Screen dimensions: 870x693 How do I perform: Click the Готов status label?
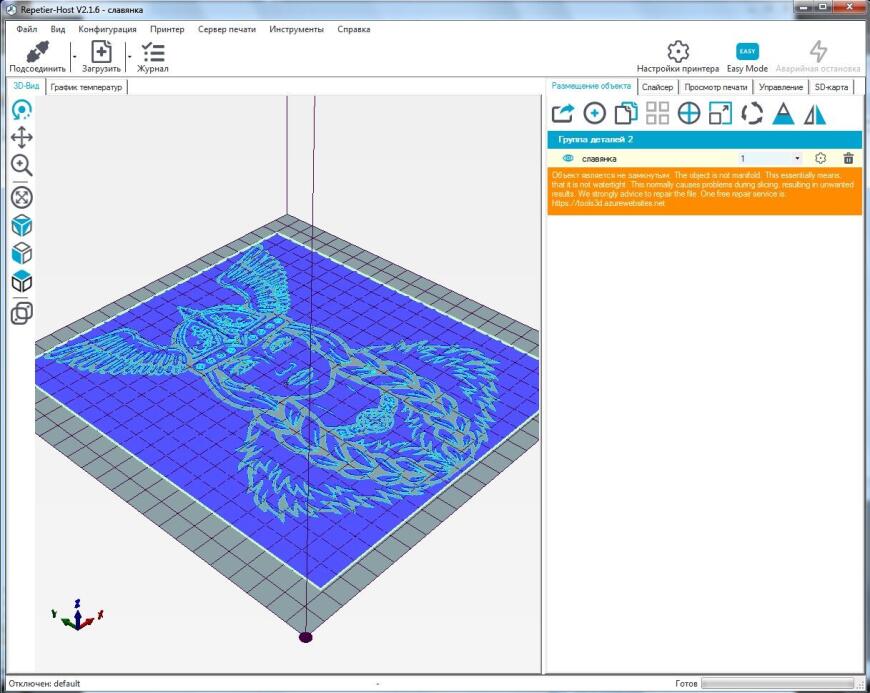pyautogui.click(x=686, y=684)
